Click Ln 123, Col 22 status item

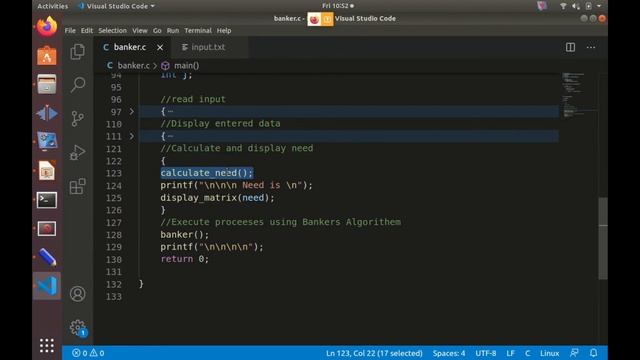coord(374,353)
